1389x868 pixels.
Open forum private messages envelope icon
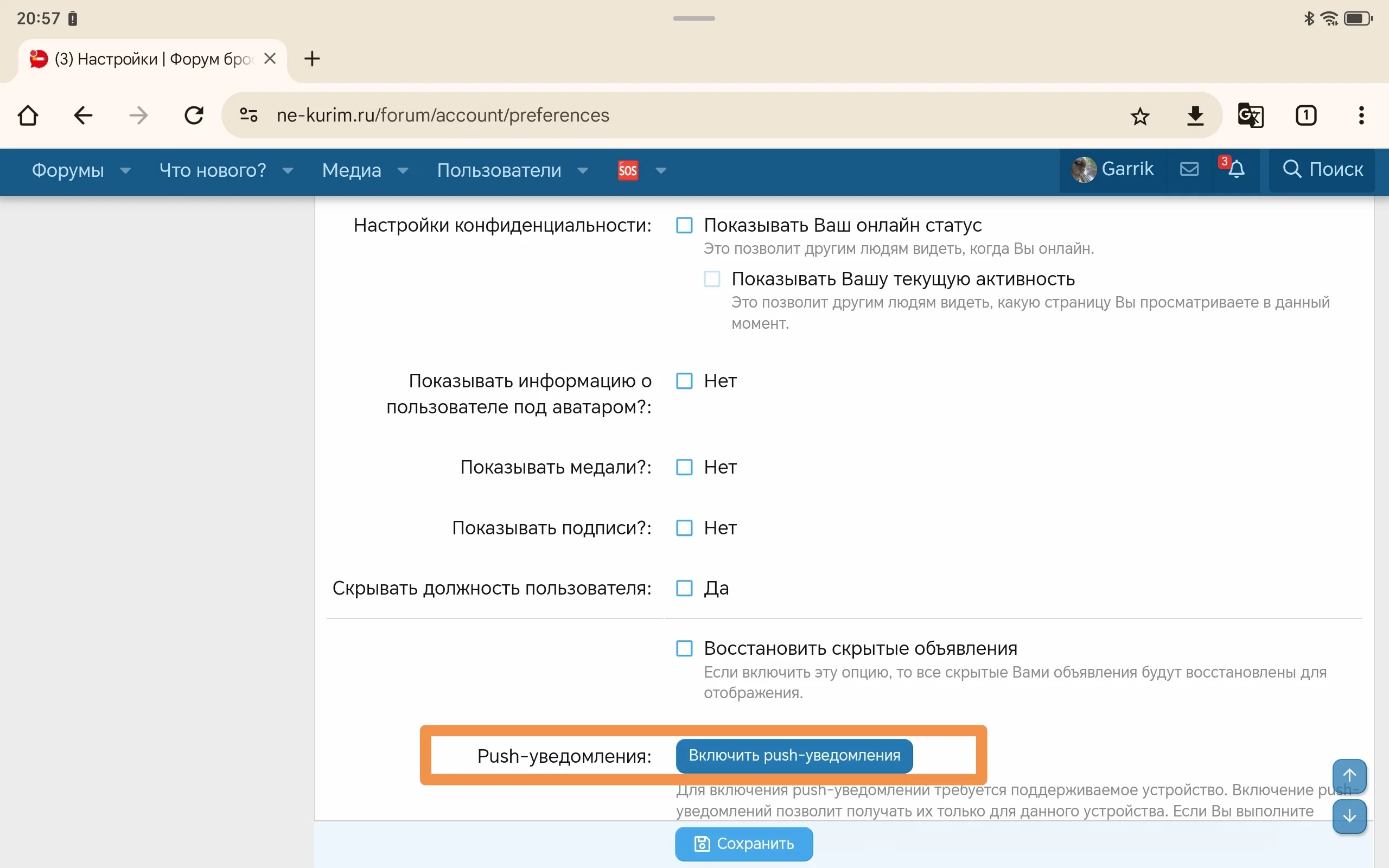coord(1189,169)
